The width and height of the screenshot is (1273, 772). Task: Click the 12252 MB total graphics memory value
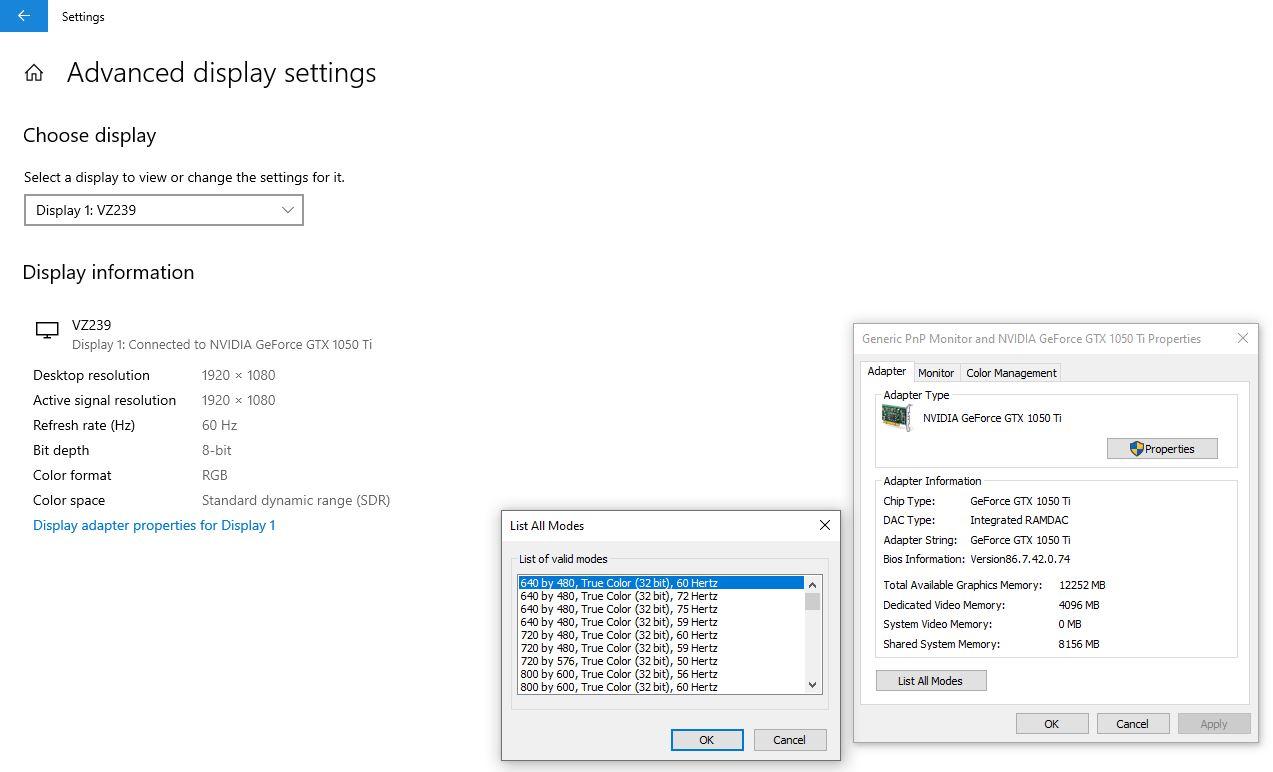pos(1082,585)
